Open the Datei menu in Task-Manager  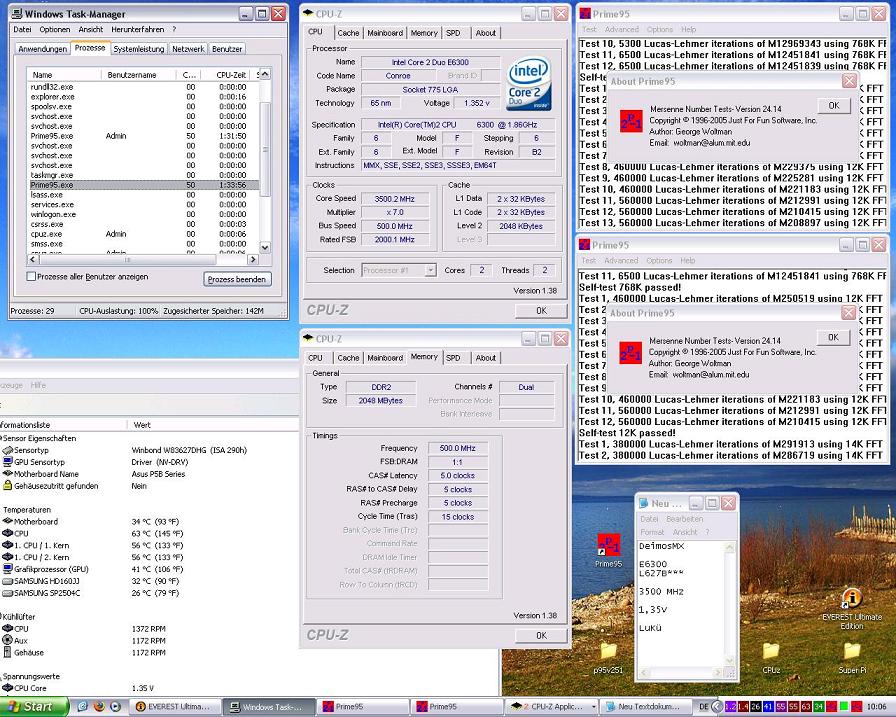click(x=22, y=29)
